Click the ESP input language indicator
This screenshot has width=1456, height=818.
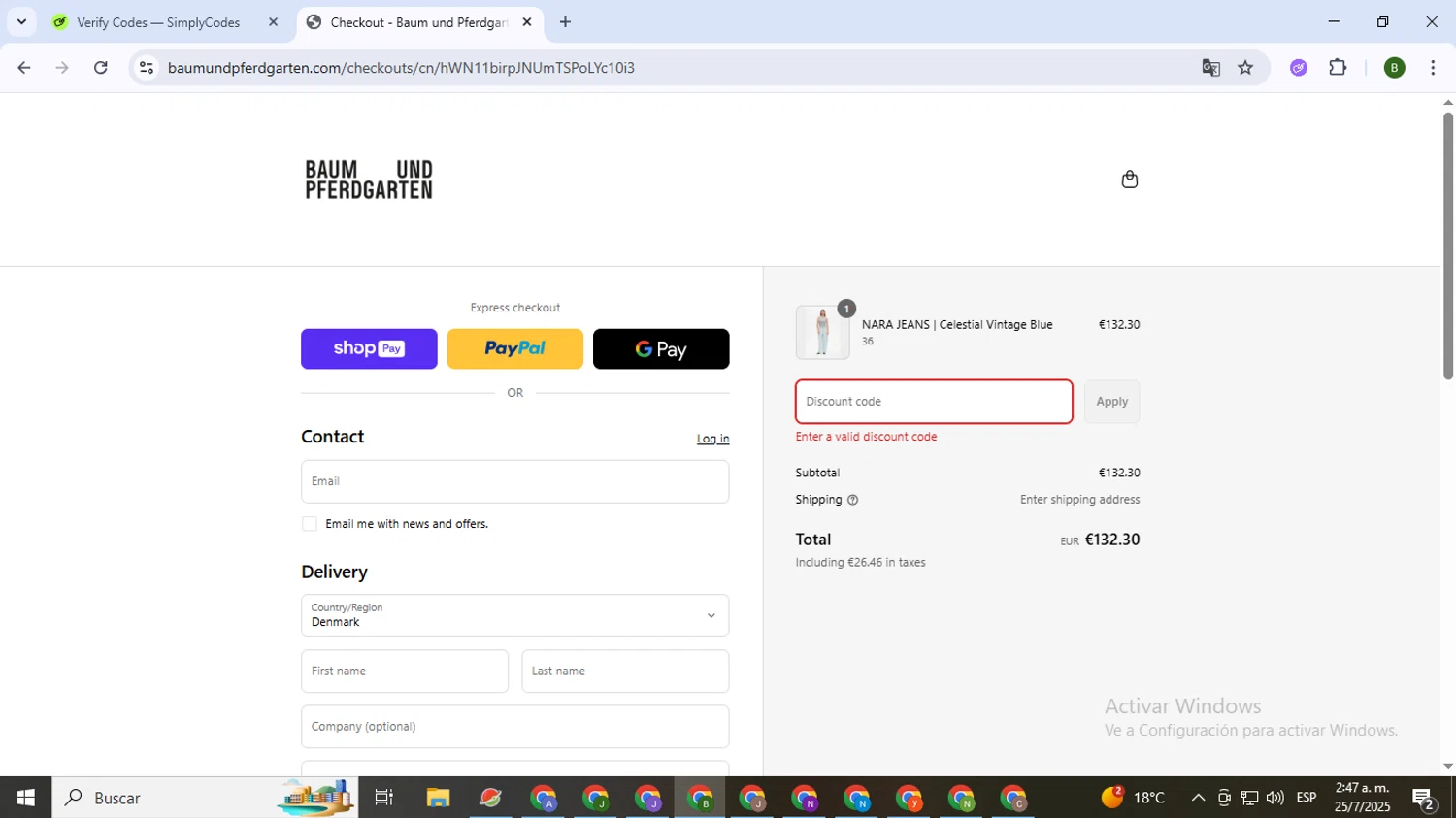pos(1307,798)
